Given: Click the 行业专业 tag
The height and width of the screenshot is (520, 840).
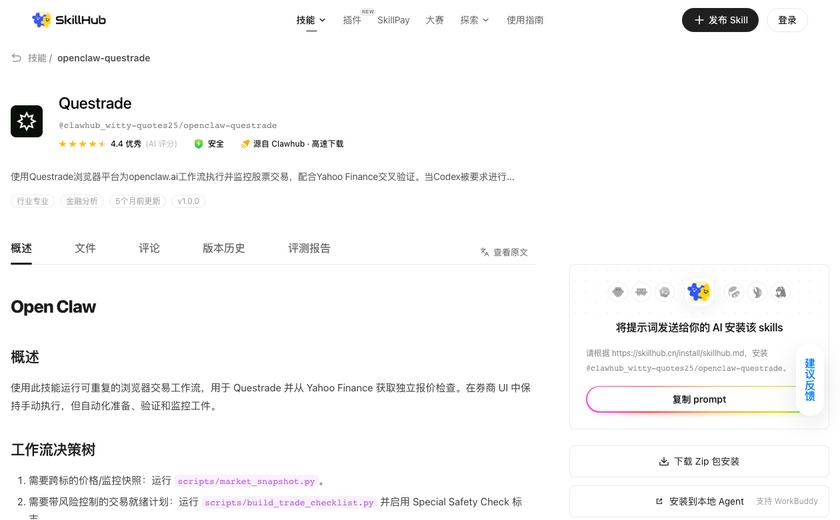Looking at the screenshot, I should (33, 201).
